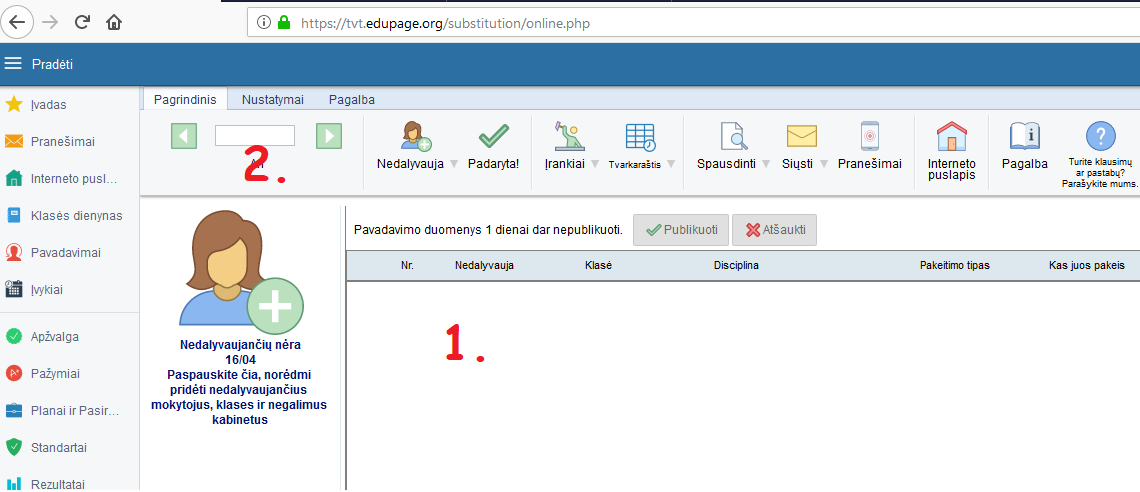The height and width of the screenshot is (492, 1140).
Task: Click the Nedalyvauja column header
Action: (x=484, y=266)
